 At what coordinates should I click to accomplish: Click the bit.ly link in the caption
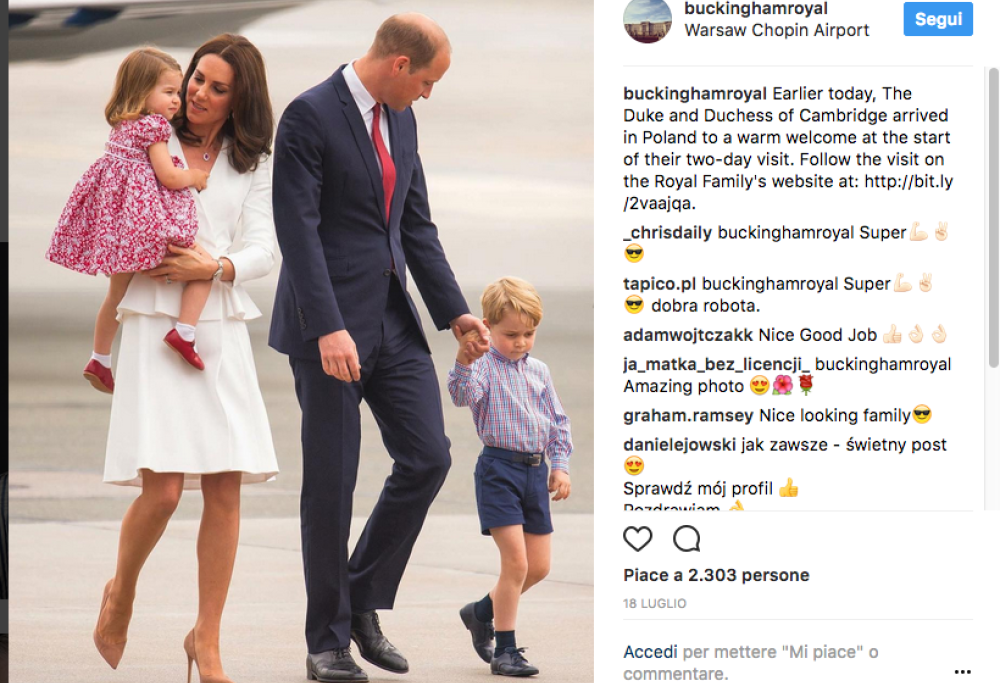point(788,193)
